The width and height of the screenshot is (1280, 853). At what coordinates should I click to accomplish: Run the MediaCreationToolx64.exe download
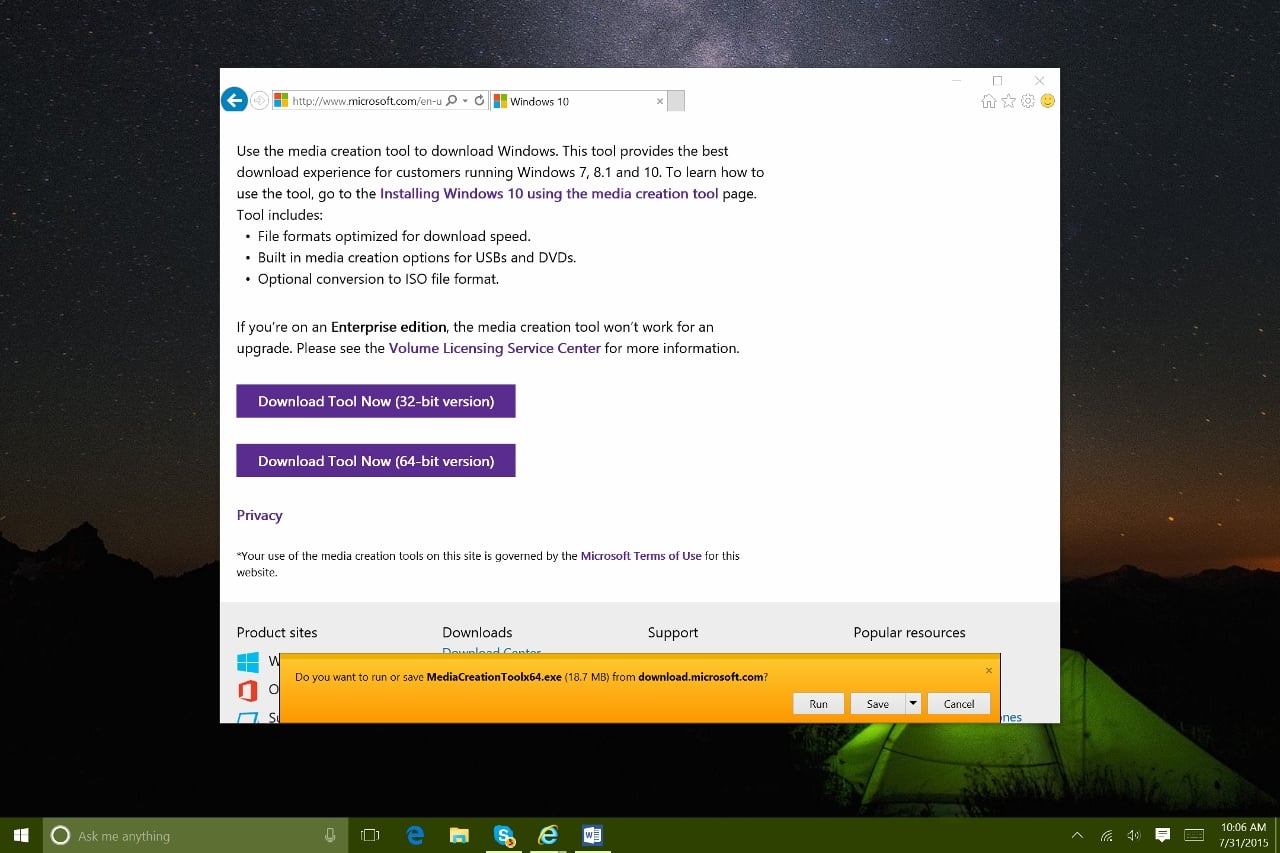pyautogui.click(x=818, y=703)
